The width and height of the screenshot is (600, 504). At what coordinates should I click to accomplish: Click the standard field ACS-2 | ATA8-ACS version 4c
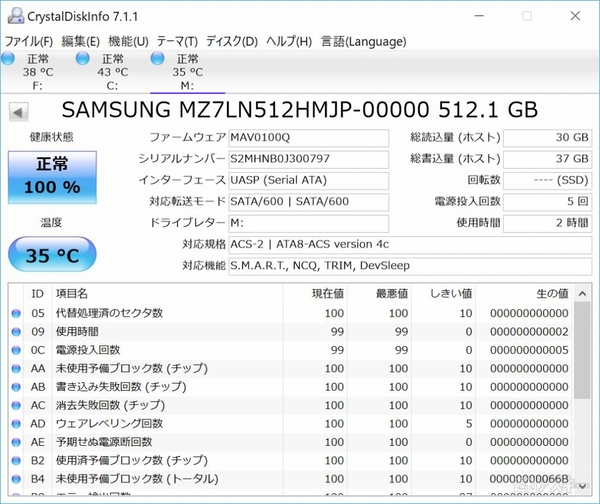tap(410, 245)
